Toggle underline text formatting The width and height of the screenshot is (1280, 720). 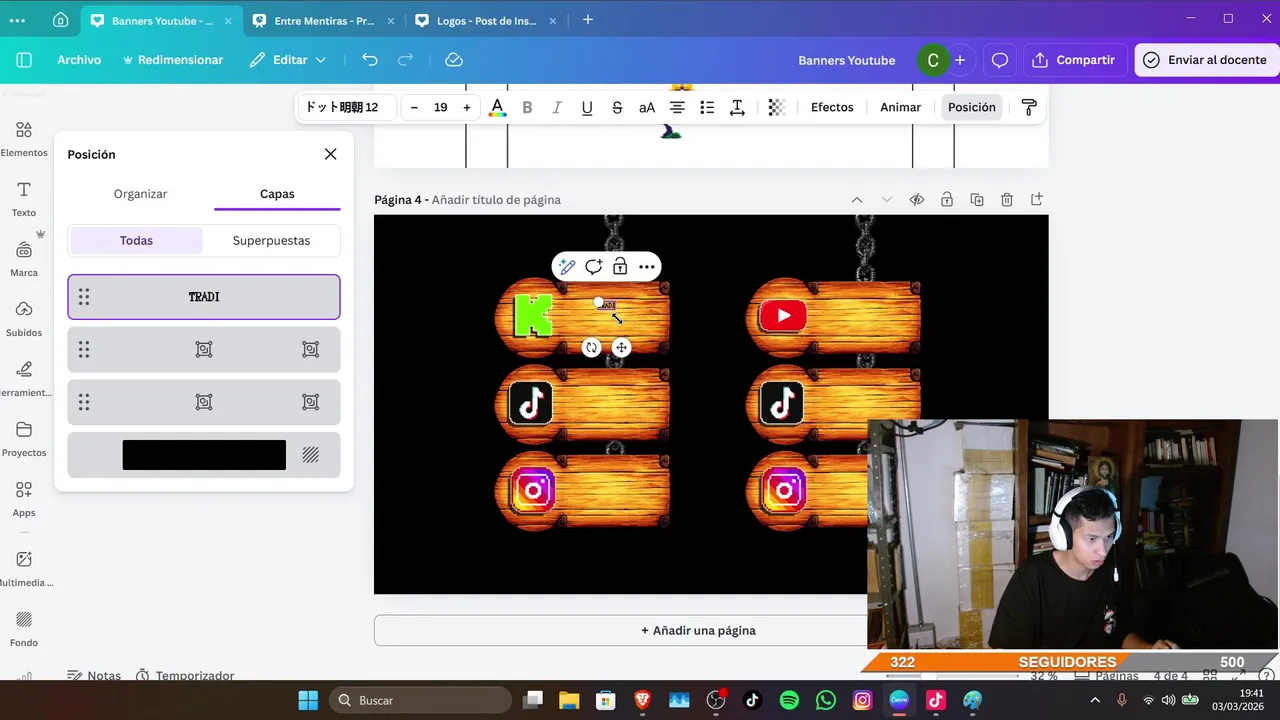[x=587, y=108]
